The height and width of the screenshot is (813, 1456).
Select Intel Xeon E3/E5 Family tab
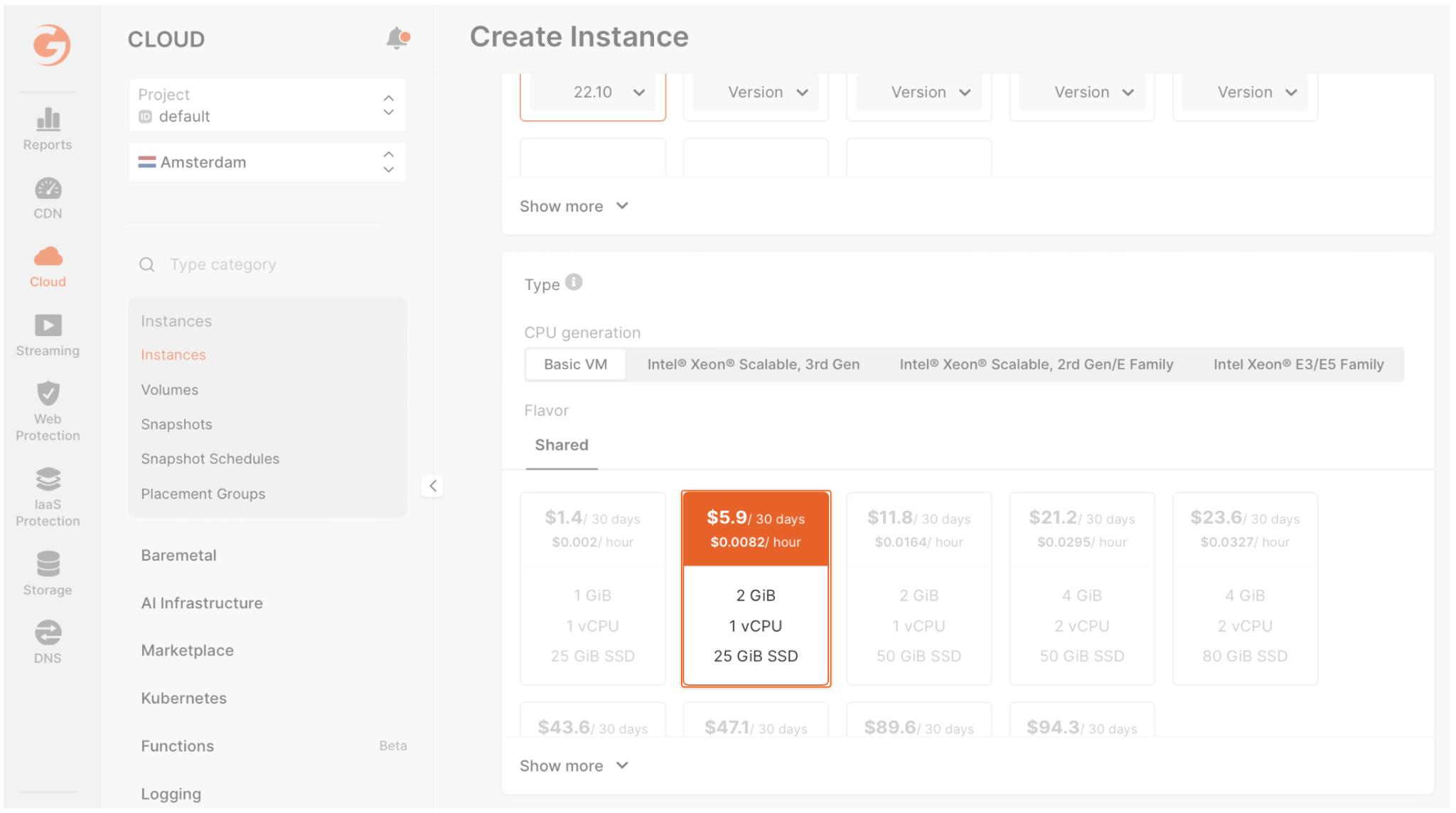(1298, 363)
